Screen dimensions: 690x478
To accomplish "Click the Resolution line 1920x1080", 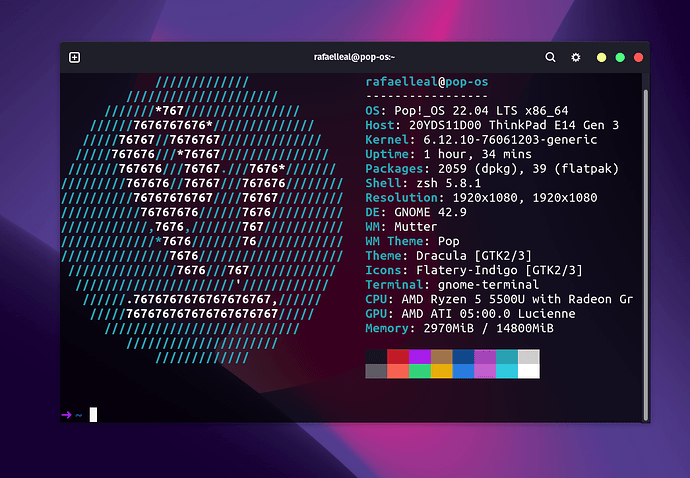I will (481, 198).
